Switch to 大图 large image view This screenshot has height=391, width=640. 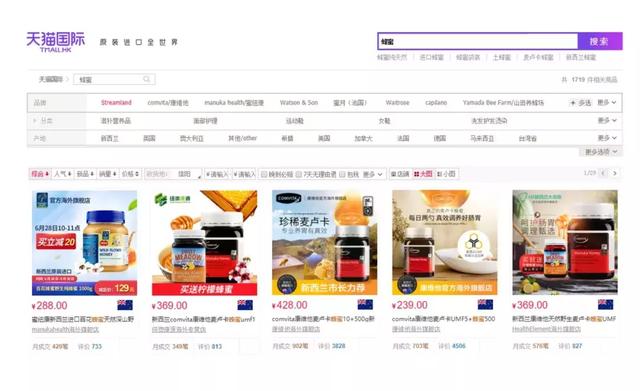pyautogui.click(x=423, y=174)
